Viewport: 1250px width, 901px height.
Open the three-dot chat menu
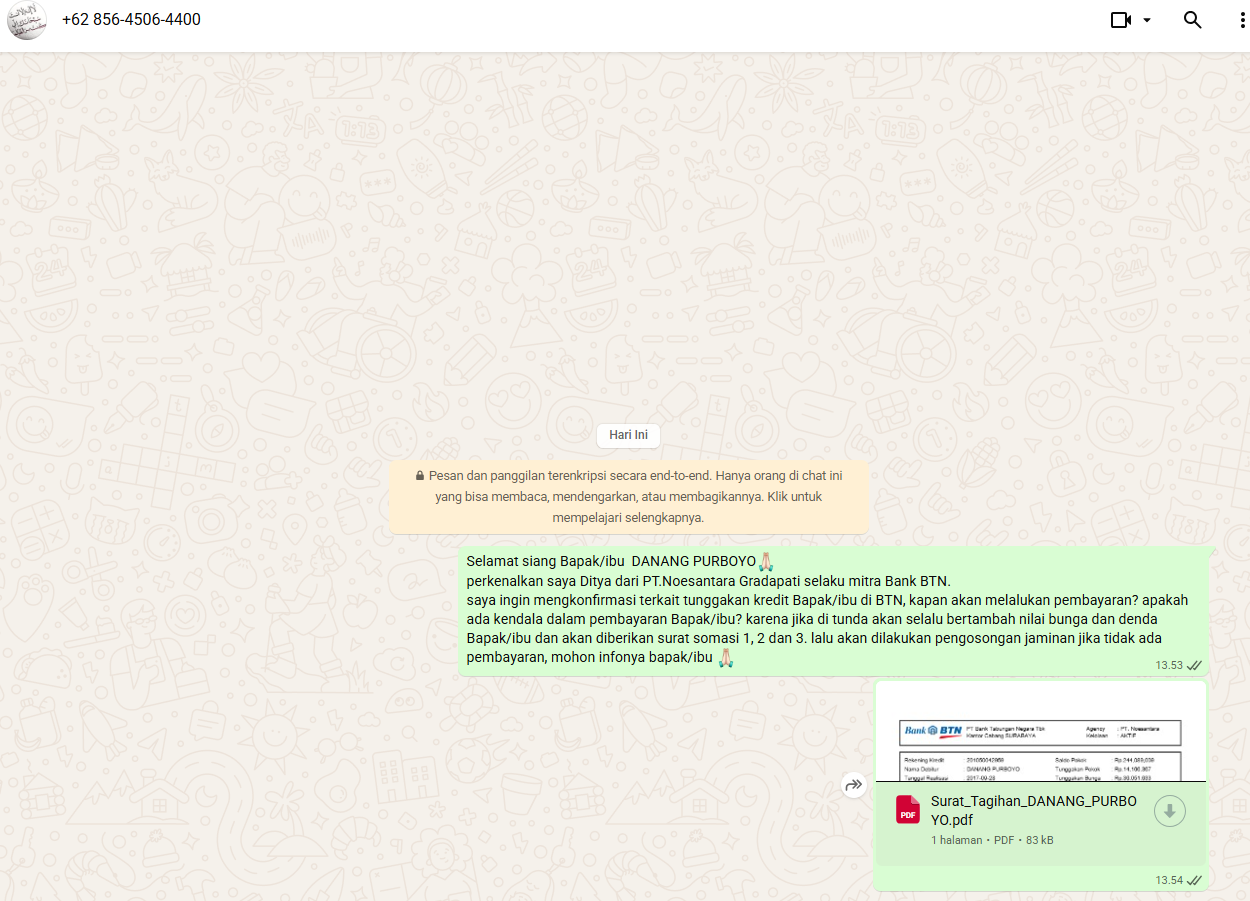(x=1242, y=20)
